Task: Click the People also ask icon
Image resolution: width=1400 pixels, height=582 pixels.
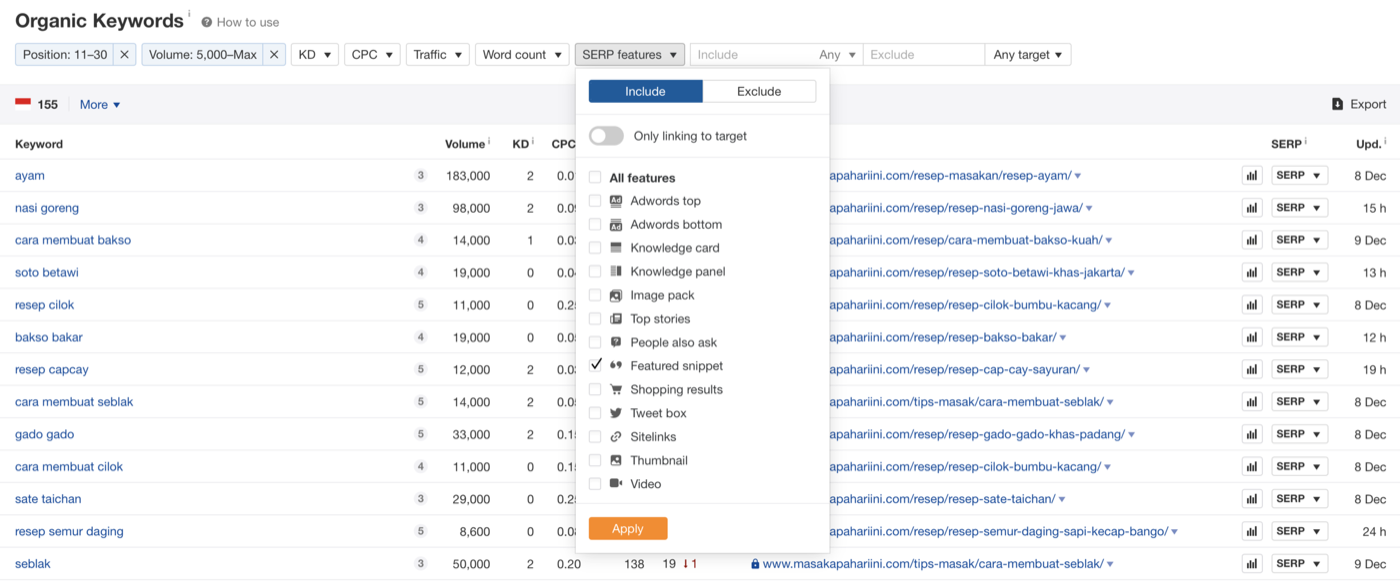Action: (616, 342)
